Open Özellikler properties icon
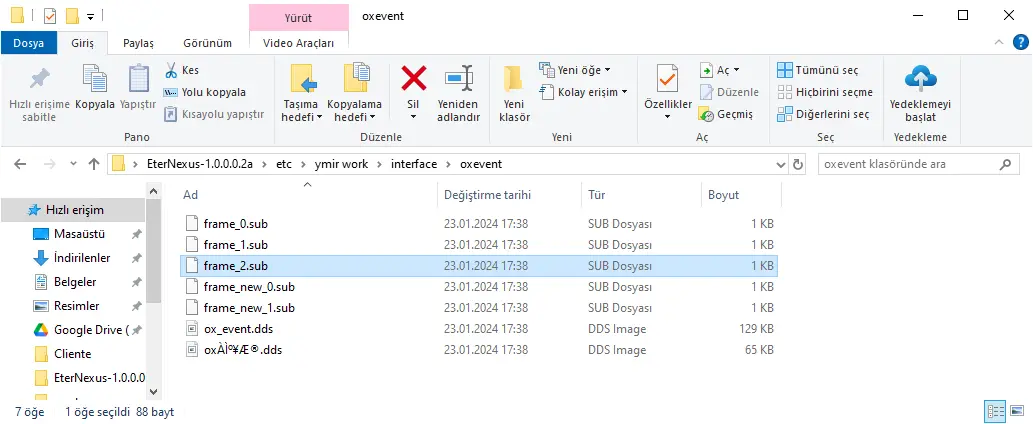The height and width of the screenshot is (424, 1033). (667, 80)
